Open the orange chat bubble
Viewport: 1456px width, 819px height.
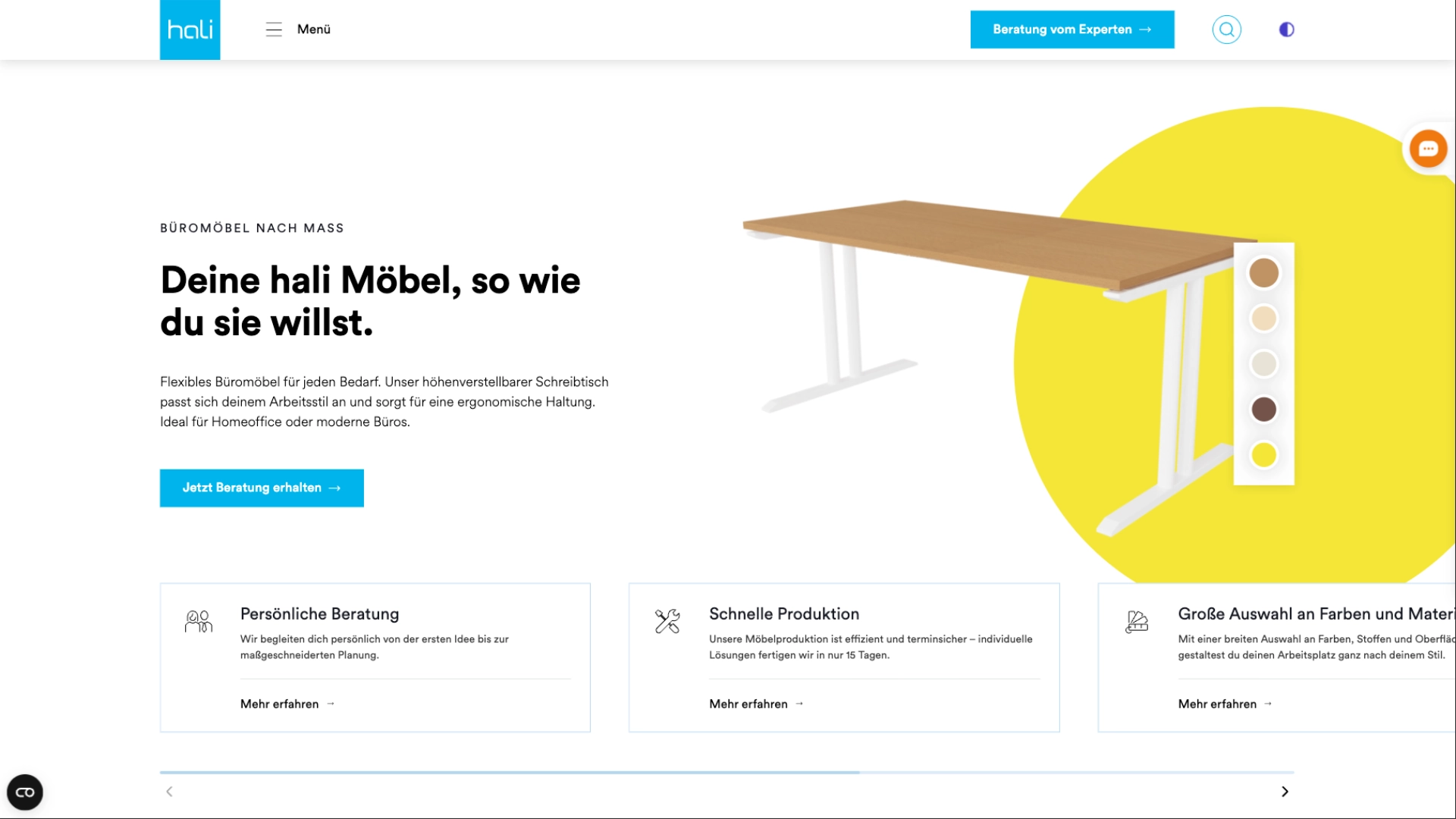[1428, 149]
